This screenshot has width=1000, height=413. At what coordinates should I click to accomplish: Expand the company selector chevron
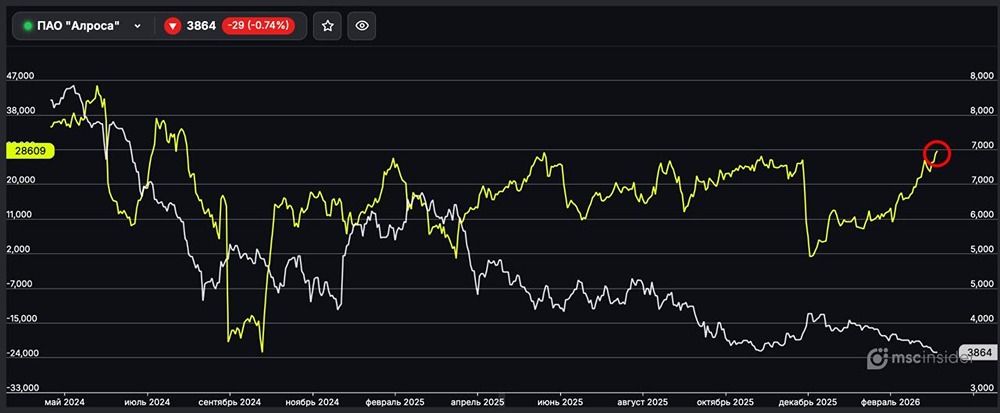coord(137,26)
